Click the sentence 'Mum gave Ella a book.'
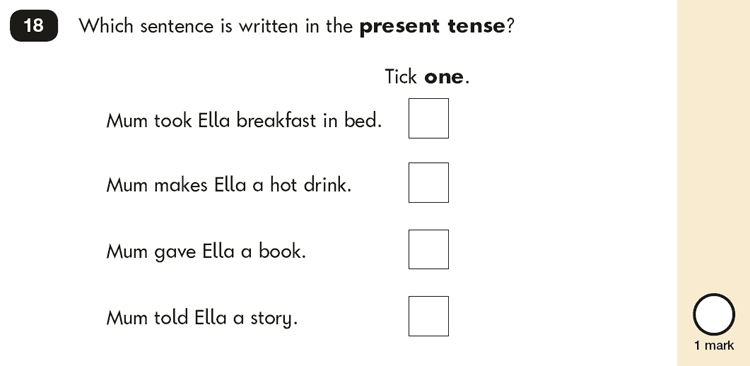750x366 pixels. [x=206, y=251]
